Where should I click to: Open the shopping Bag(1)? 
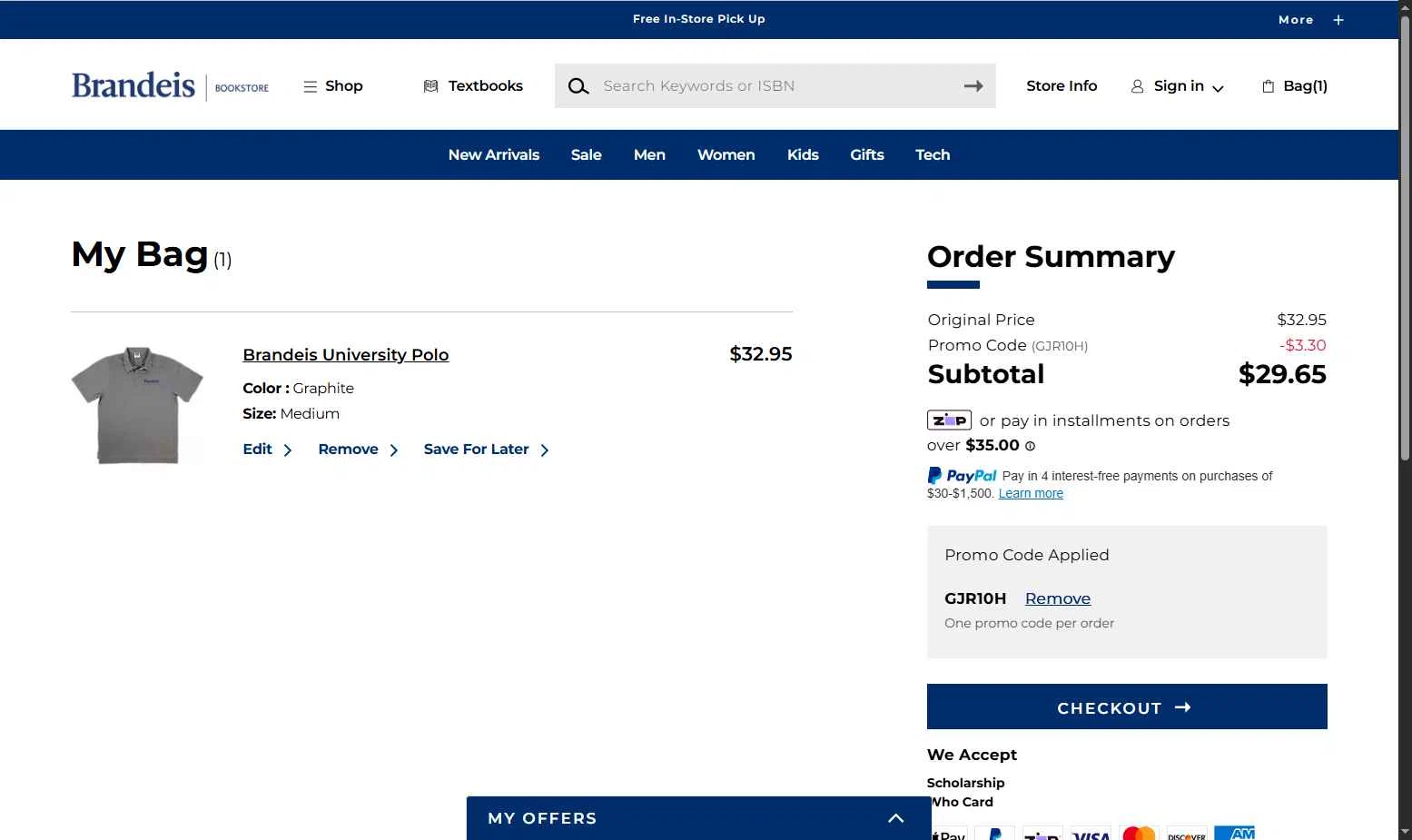tap(1295, 86)
